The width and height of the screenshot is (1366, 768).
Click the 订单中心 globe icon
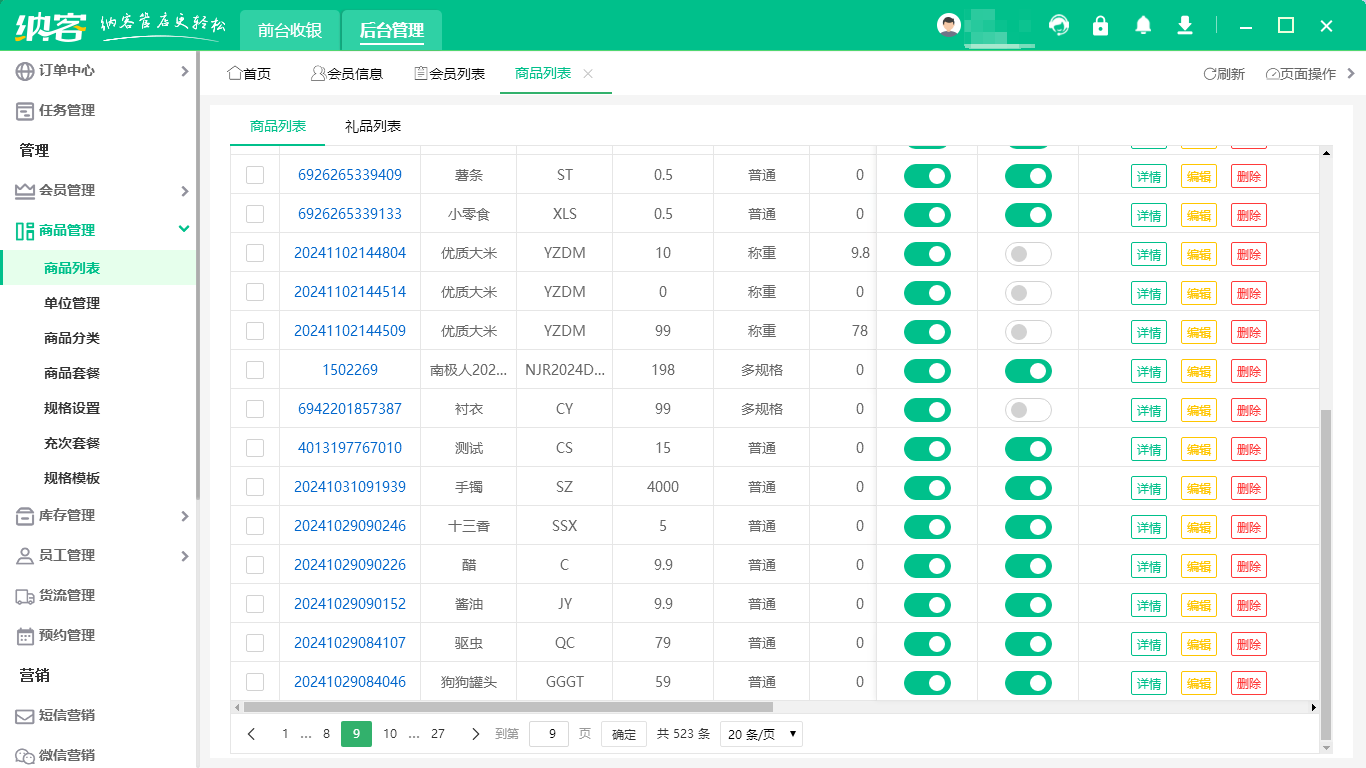point(24,71)
